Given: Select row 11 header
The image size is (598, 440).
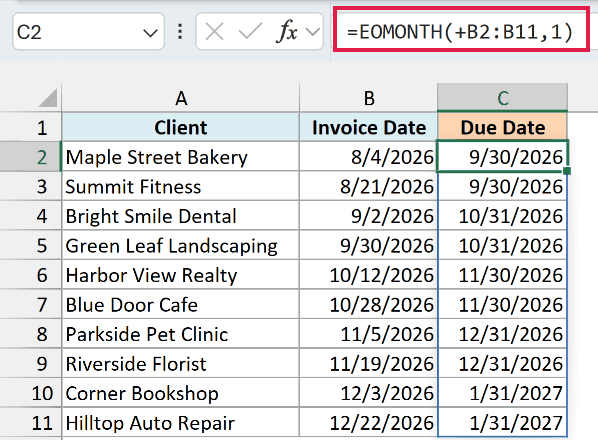Looking at the screenshot, I should pyautogui.click(x=31, y=422).
